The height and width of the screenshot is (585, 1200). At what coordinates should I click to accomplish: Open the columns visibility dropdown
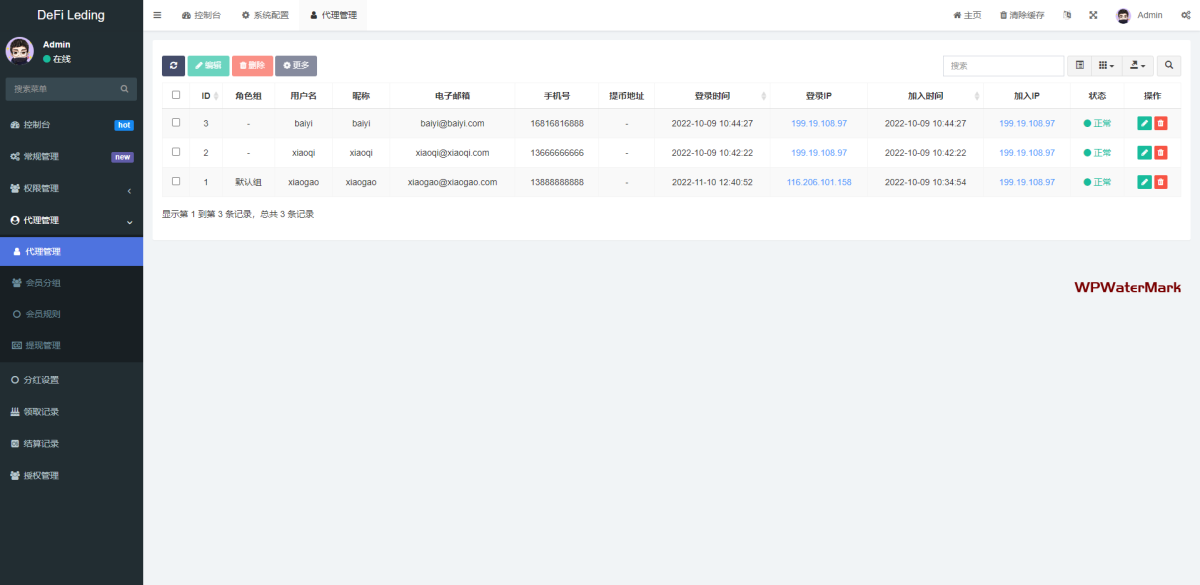point(1106,65)
